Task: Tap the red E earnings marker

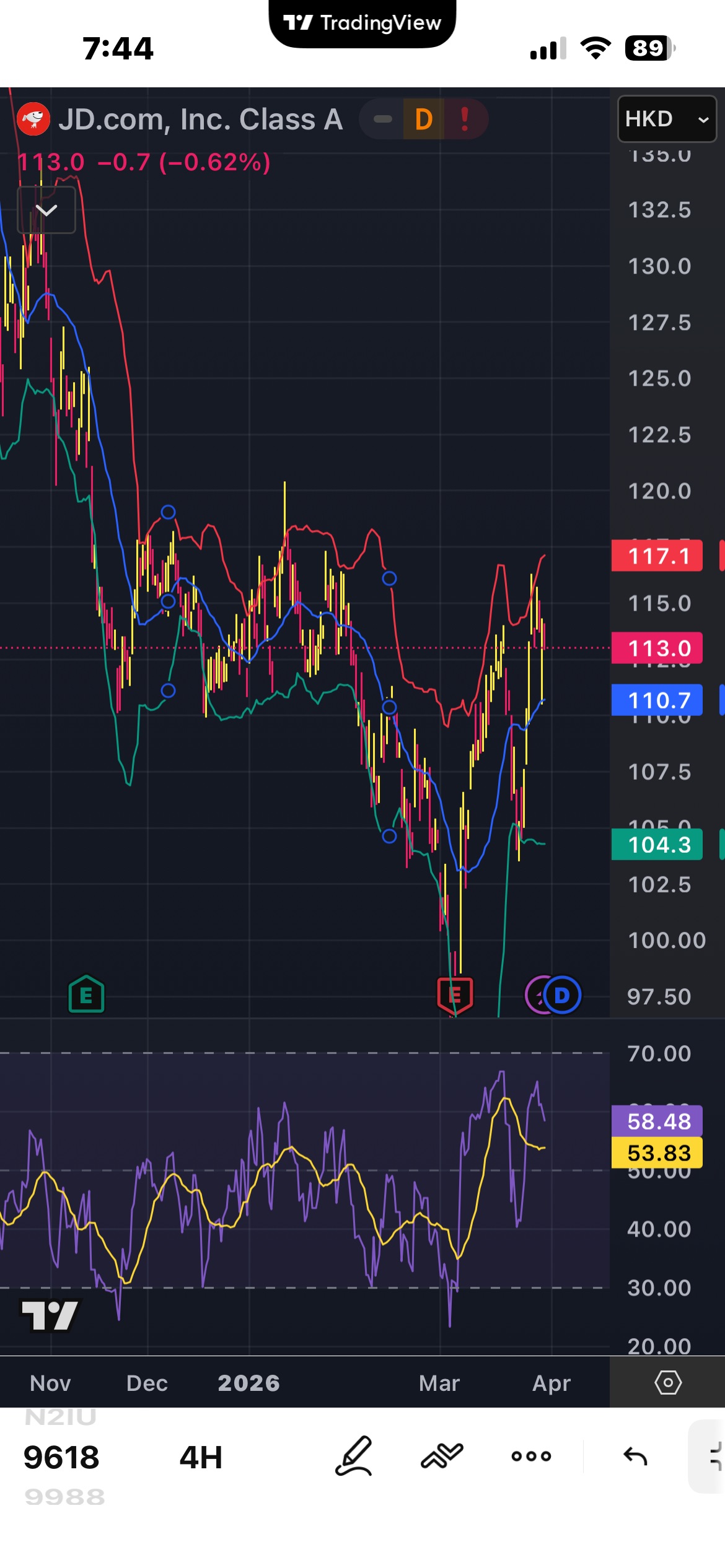Action: (x=455, y=995)
